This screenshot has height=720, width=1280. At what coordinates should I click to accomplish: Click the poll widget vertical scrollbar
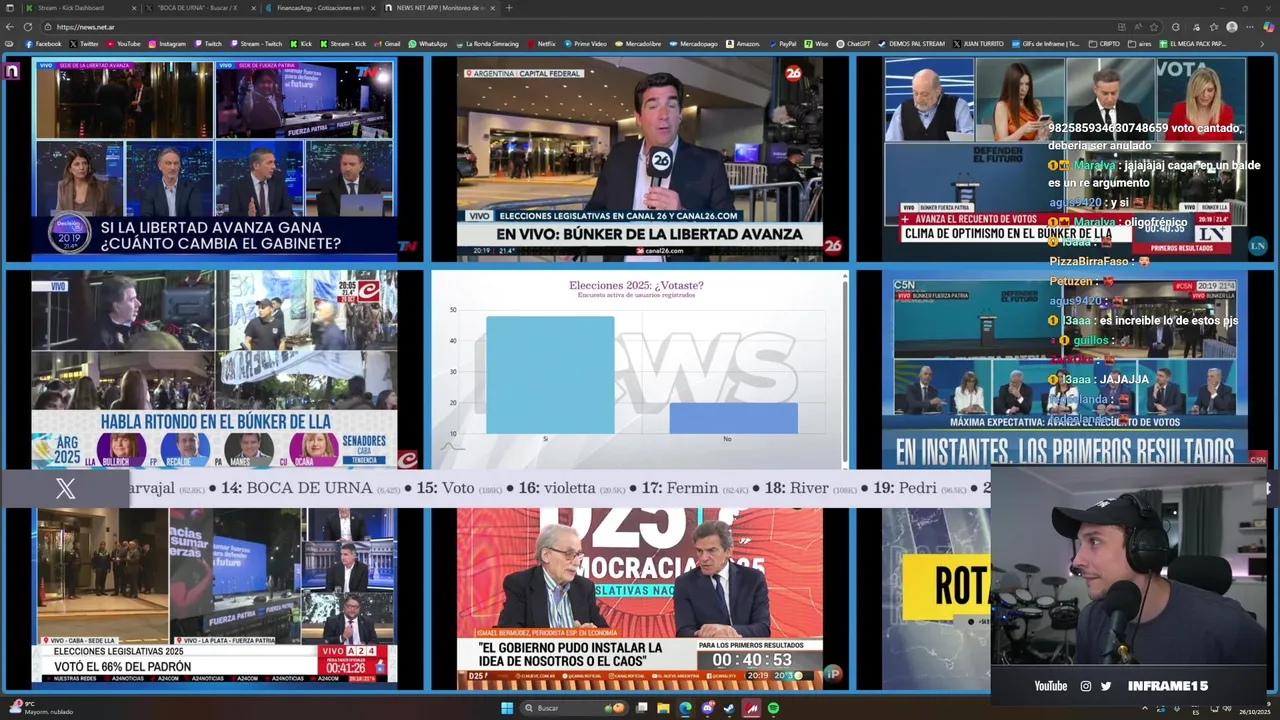click(x=845, y=370)
